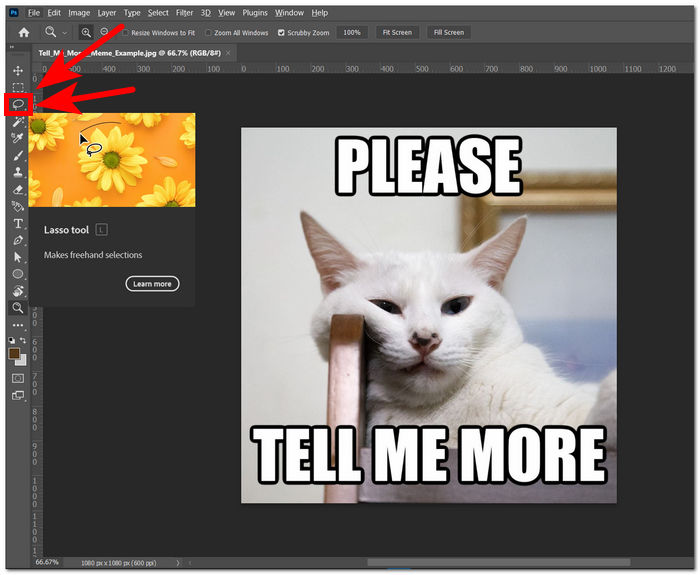Click the Fill Screen button
This screenshot has width=700, height=575.
tap(449, 32)
